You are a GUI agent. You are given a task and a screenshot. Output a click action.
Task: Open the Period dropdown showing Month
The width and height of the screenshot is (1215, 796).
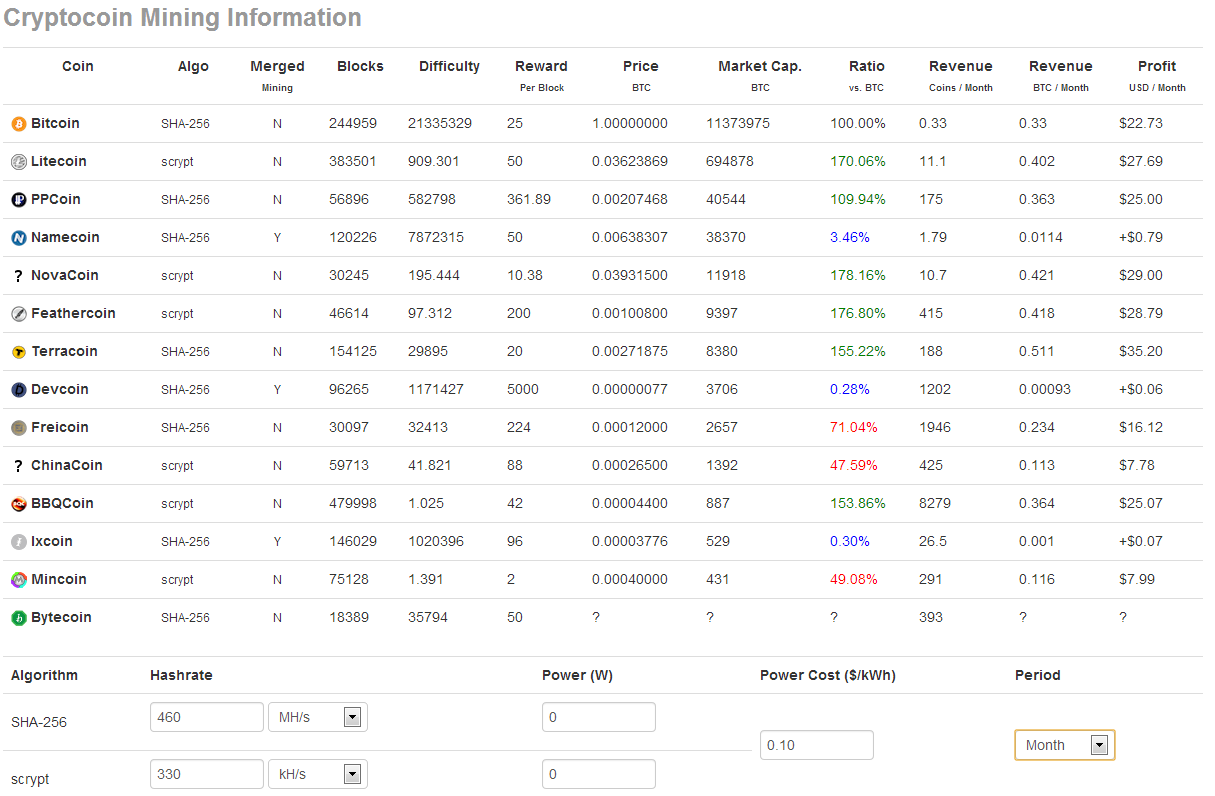(x=1065, y=745)
